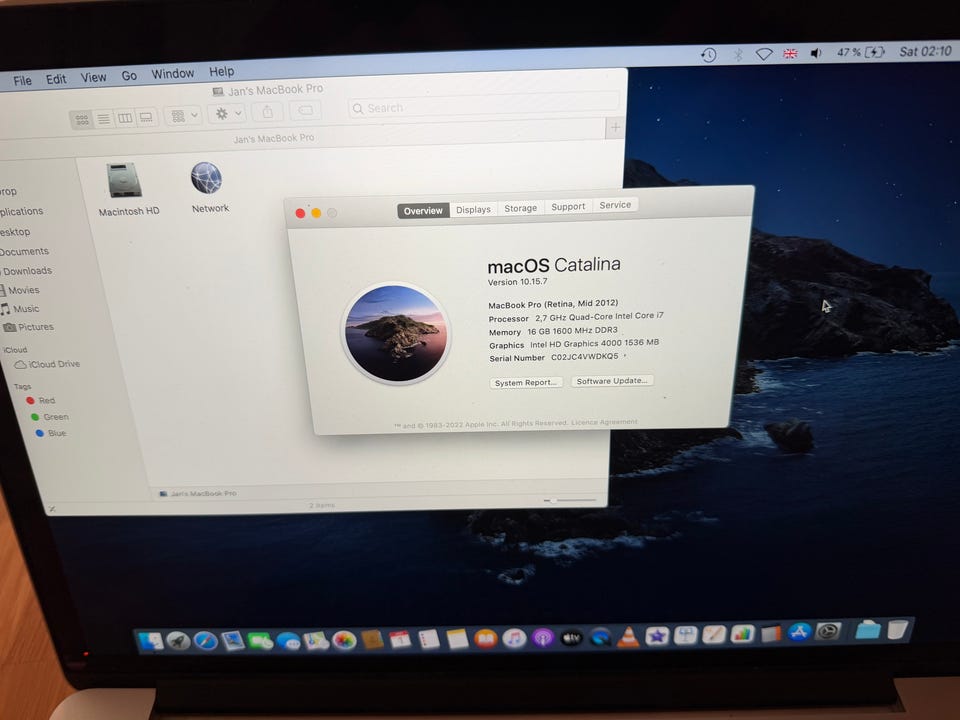Switch Finder to gallery view

(x=146, y=117)
